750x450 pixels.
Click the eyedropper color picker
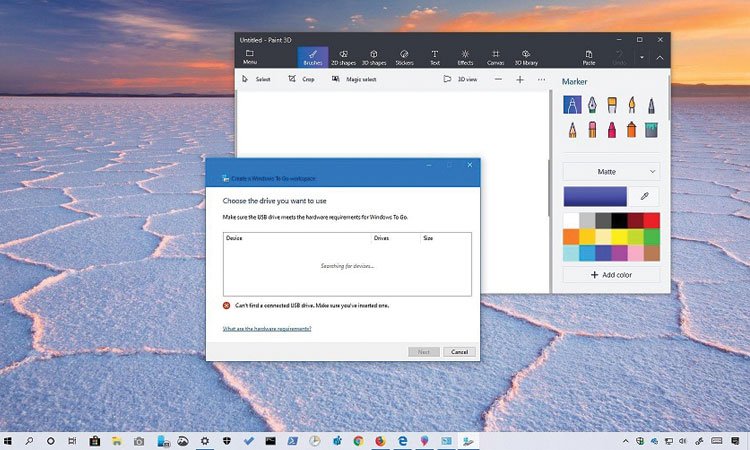646,197
